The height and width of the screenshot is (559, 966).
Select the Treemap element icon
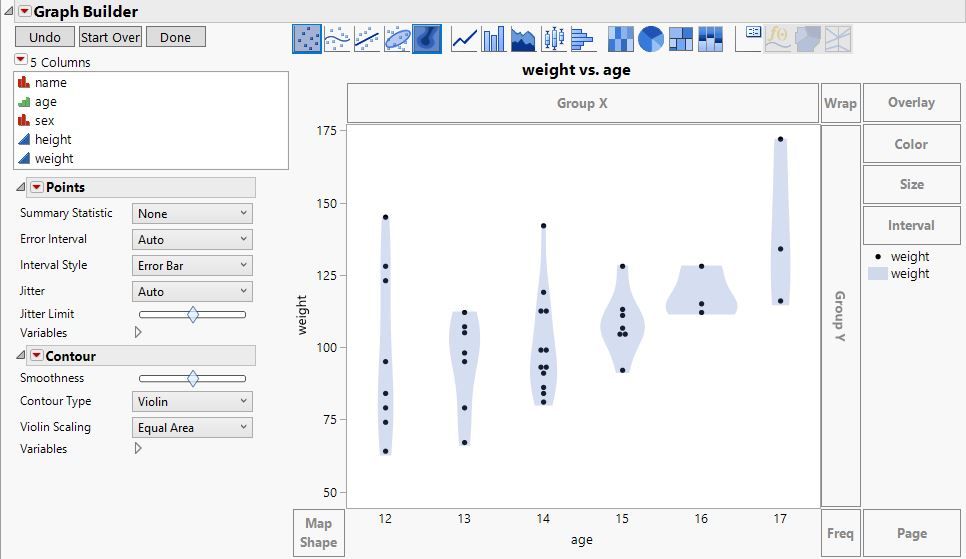pos(681,39)
